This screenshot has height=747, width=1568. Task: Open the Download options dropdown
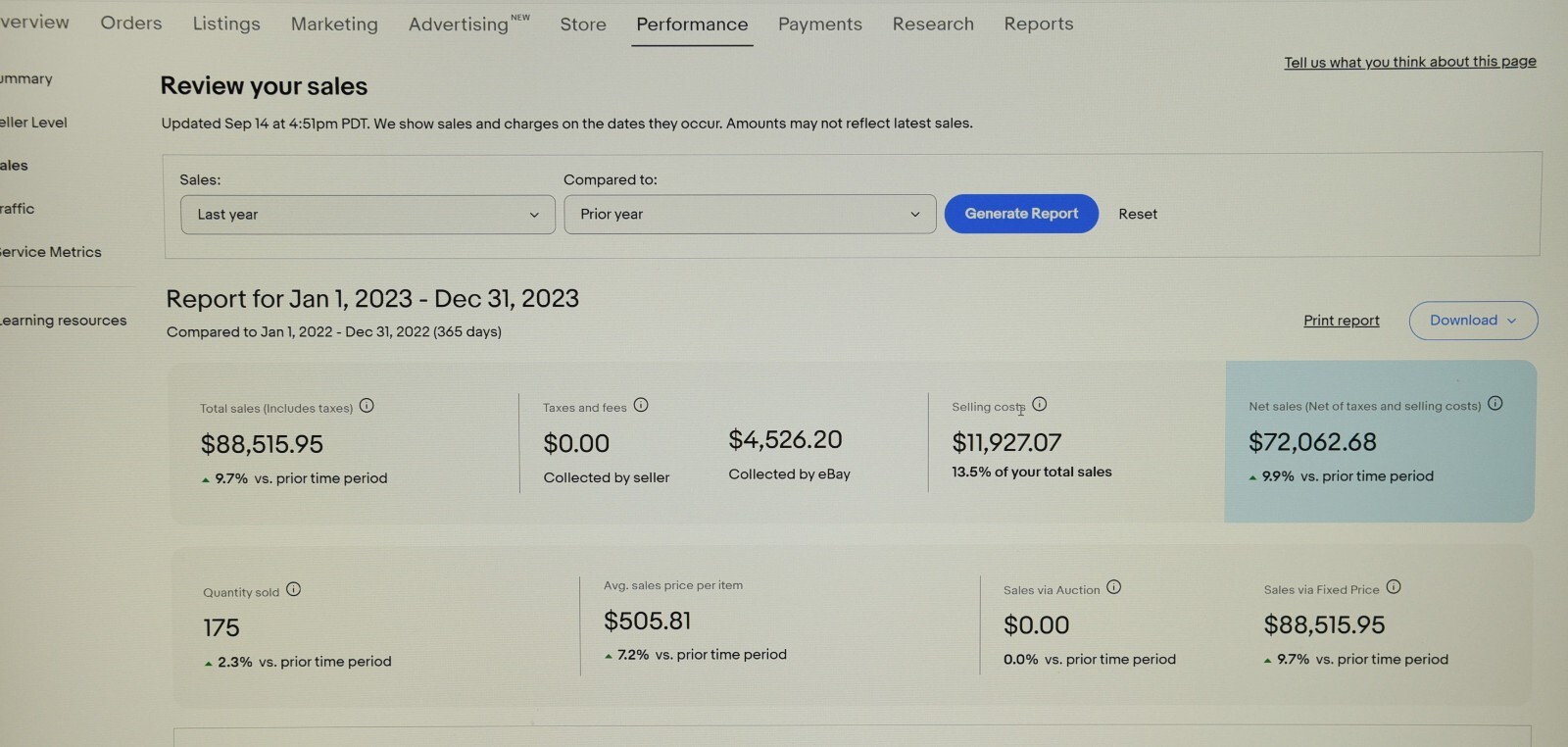click(x=1473, y=321)
